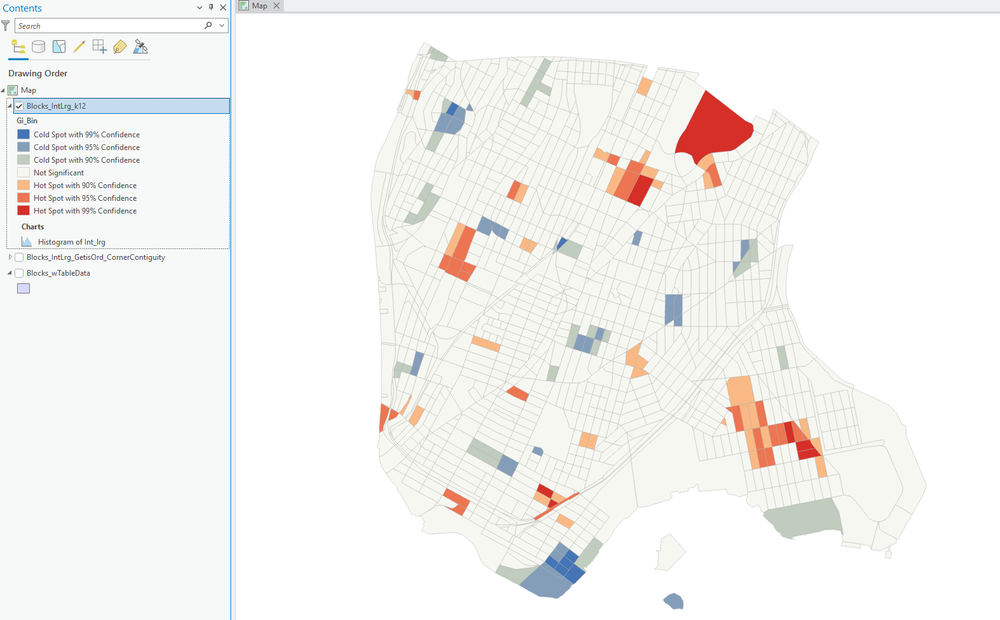Collapse the Blocks_wTableData layer
This screenshot has height=620, width=1000.
click(x=7, y=272)
